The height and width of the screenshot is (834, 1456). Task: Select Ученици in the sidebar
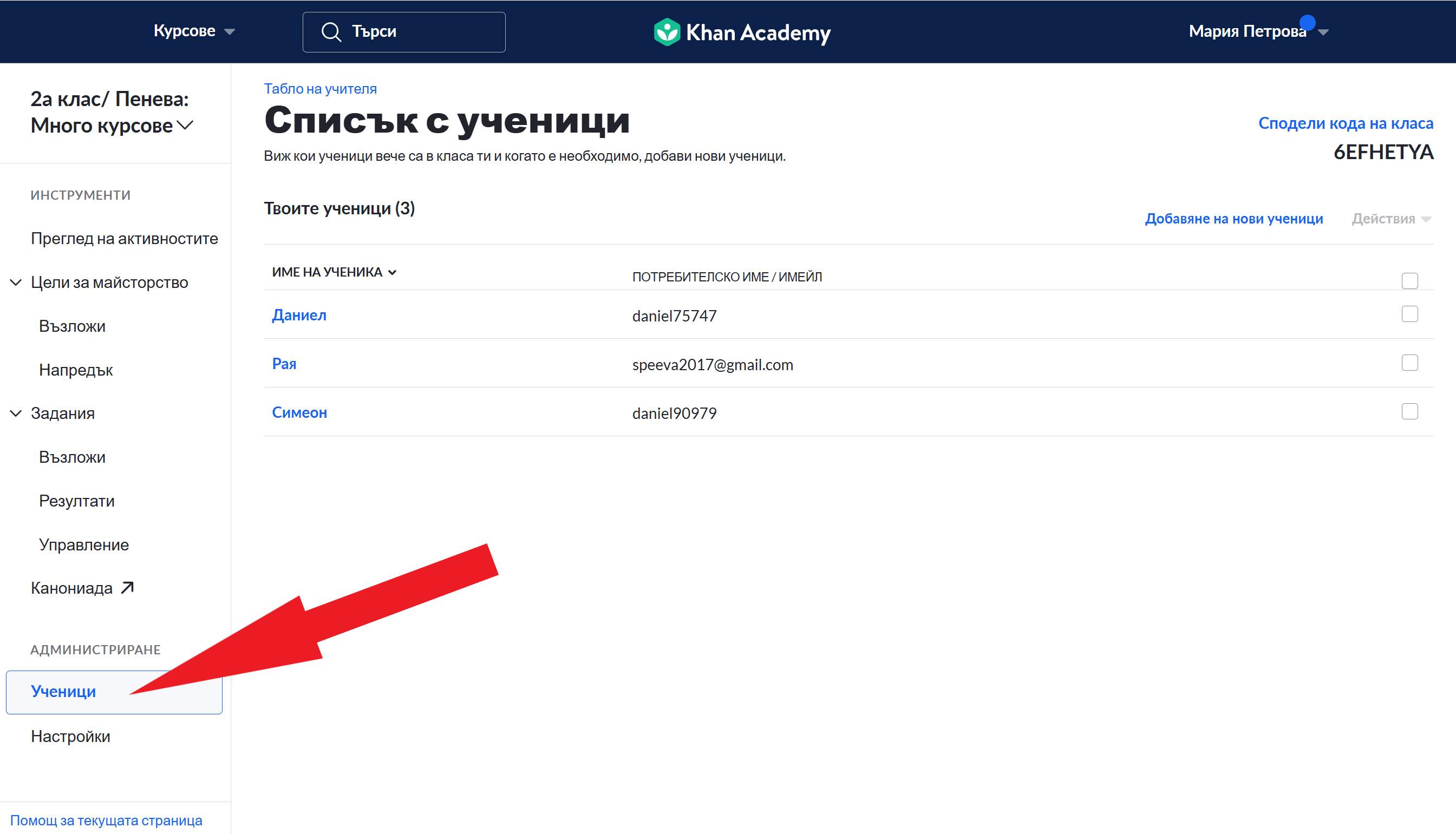(x=114, y=692)
